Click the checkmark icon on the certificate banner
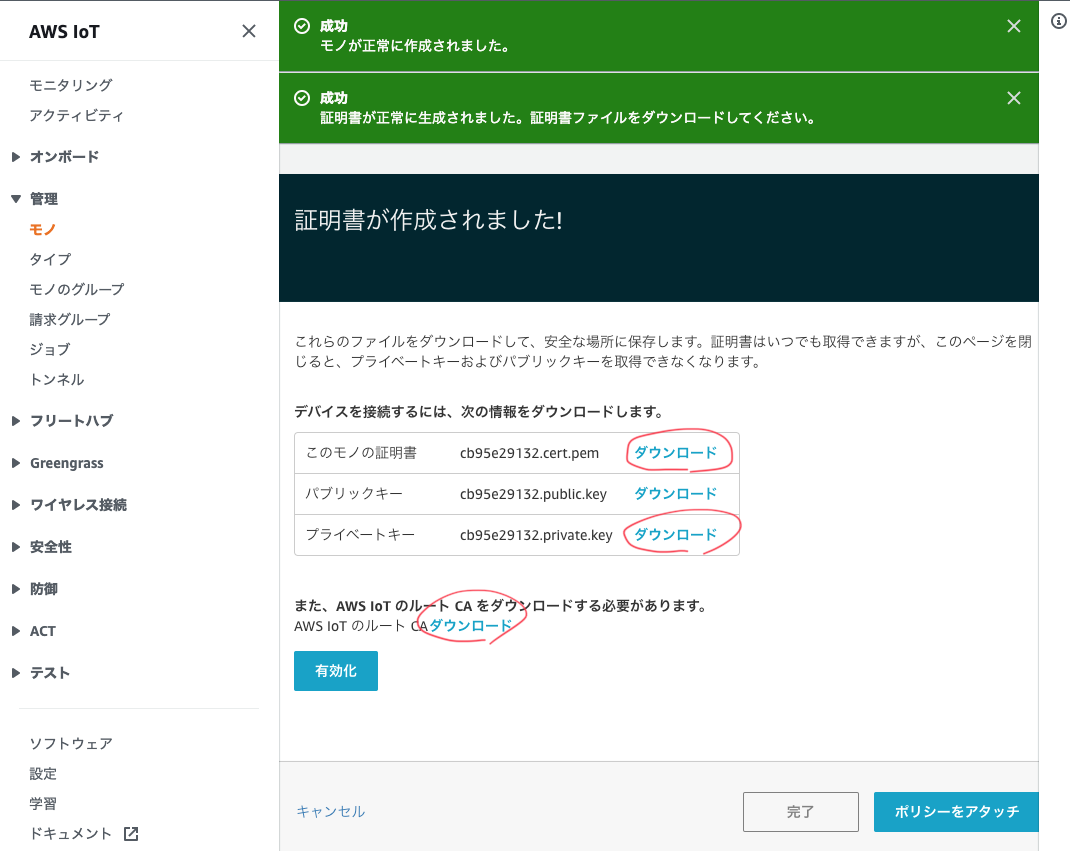 click(x=302, y=98)
